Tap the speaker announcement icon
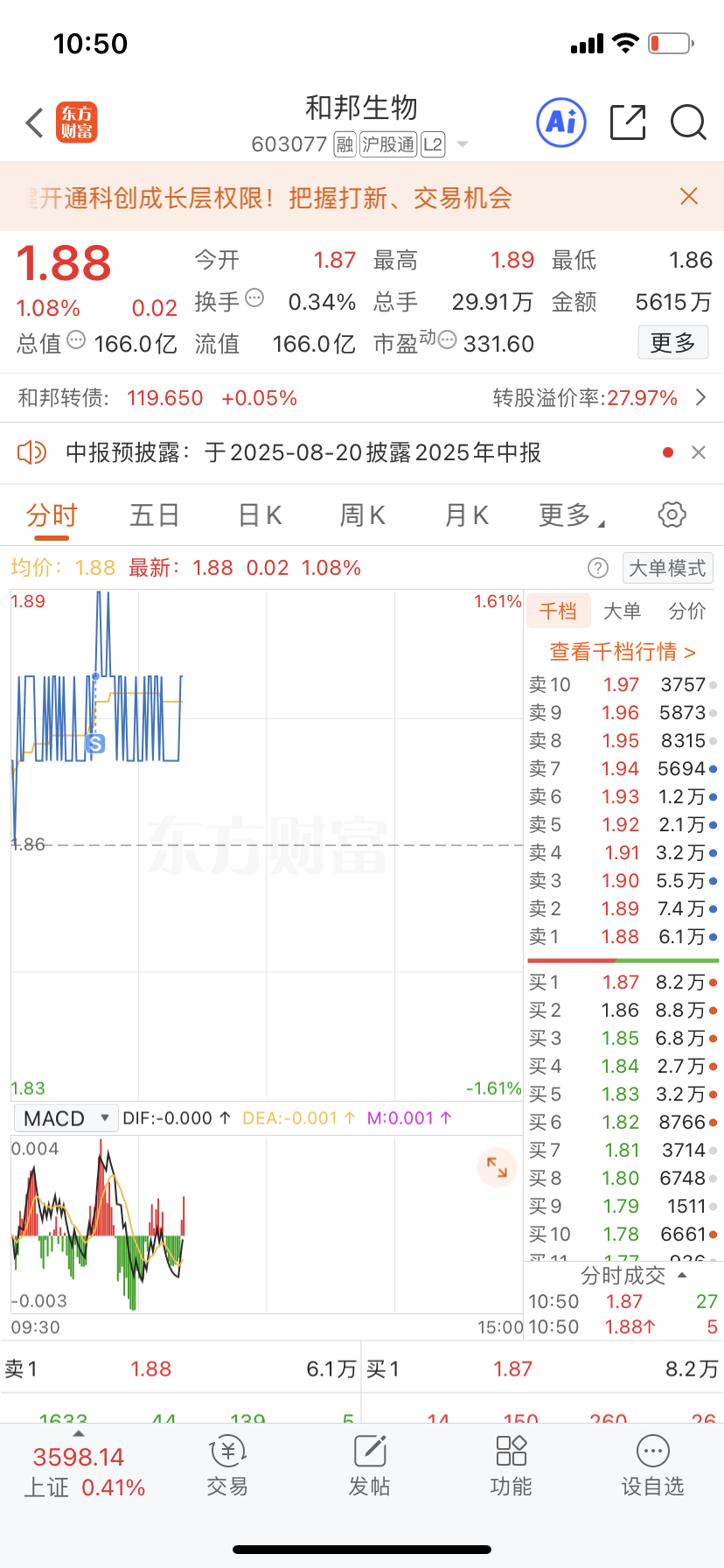724x1568 pixels. point(31,452)
